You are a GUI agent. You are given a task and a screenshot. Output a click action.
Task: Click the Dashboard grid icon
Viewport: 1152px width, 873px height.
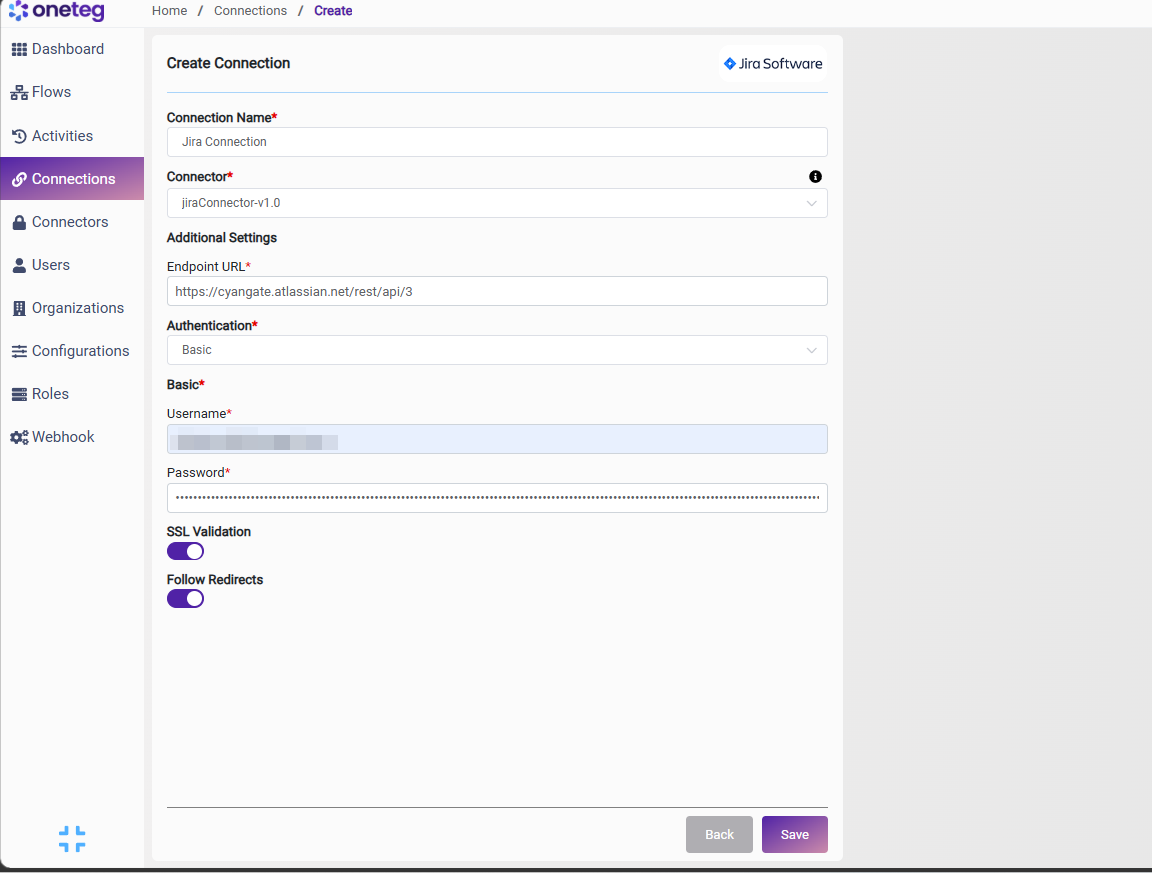pyautogui.click(x=19, y=49)
